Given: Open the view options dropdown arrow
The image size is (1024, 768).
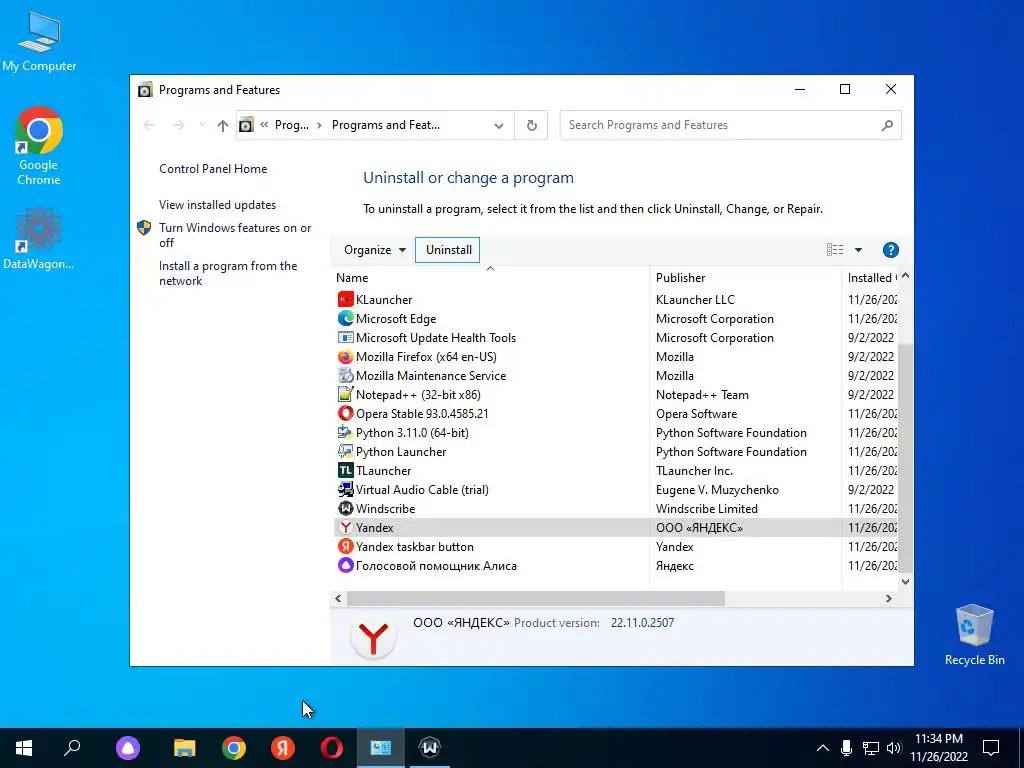Looking at the screenshot, I should click(858, 250).
